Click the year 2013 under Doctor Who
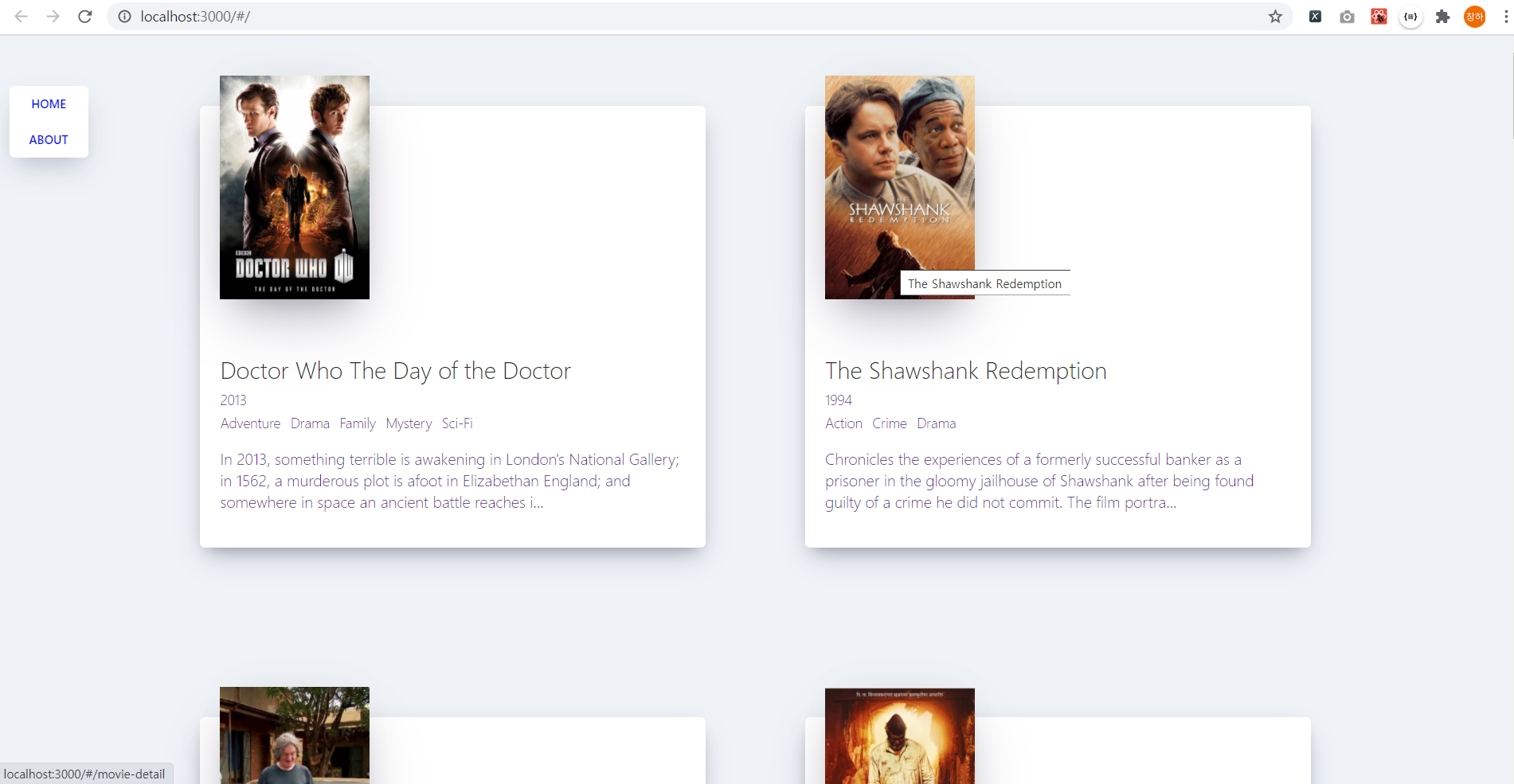The height and width of the screenshot is (784, 1514). click(x=233, y=400)
